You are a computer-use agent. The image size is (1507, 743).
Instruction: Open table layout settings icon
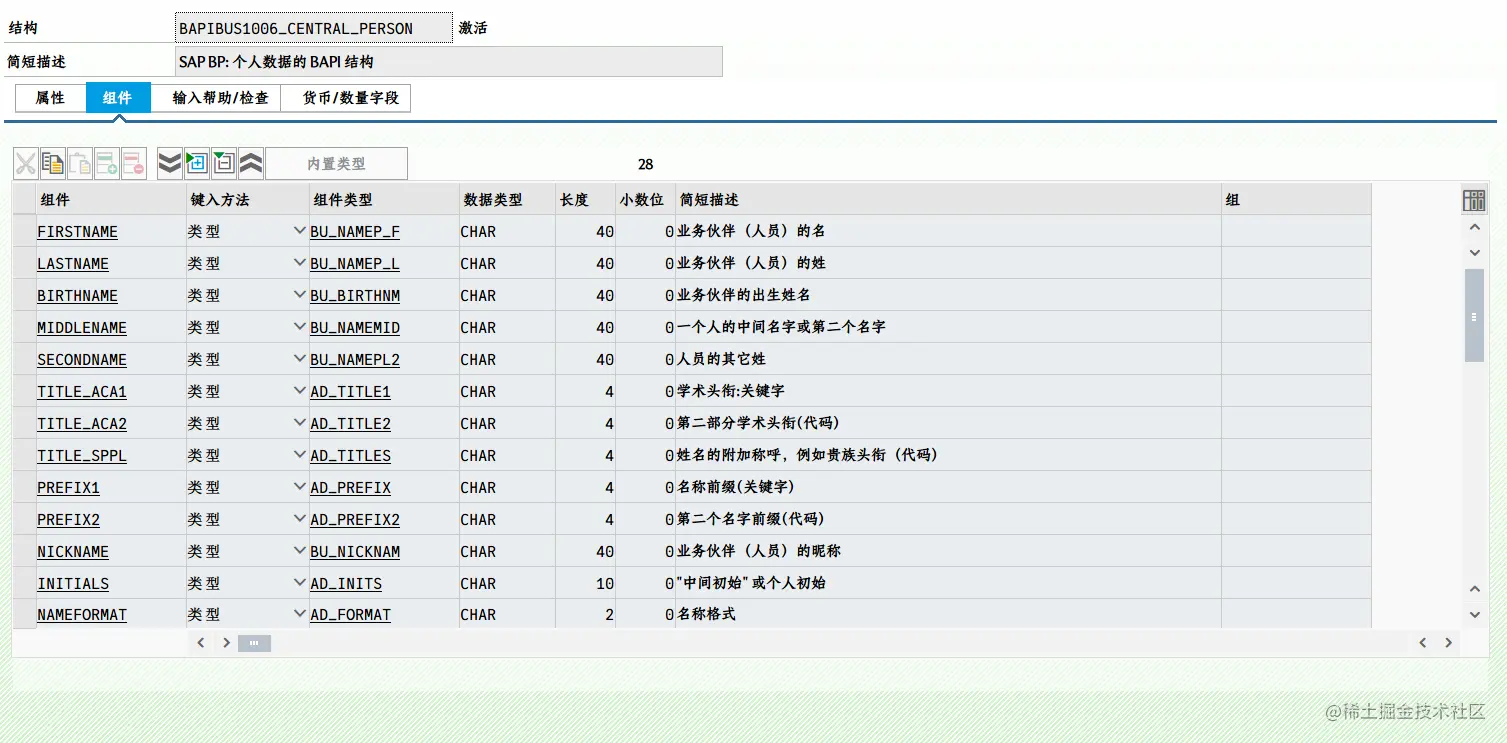[x=1473, y=200]
